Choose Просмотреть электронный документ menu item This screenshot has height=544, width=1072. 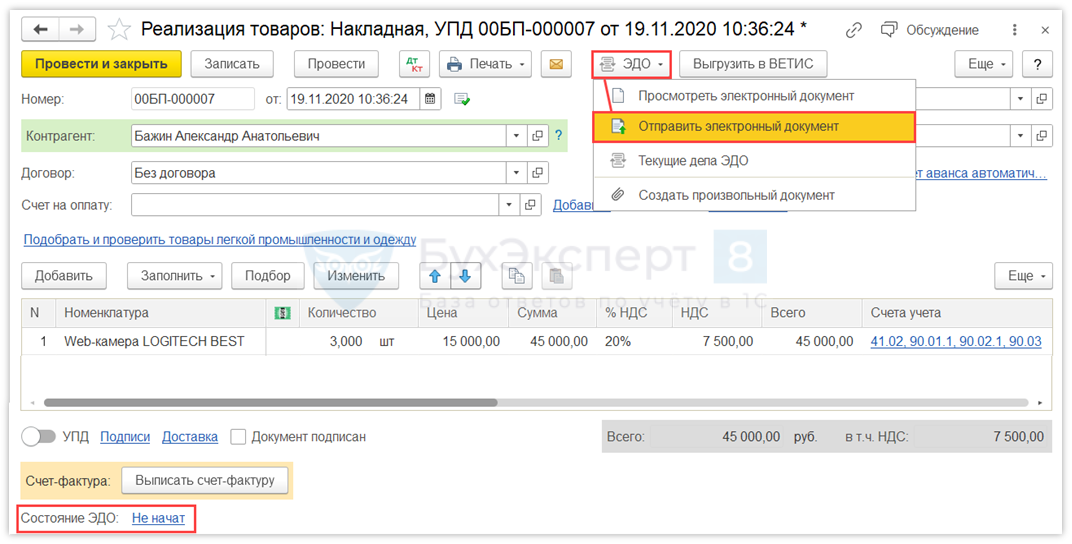(x=746, y=96)
